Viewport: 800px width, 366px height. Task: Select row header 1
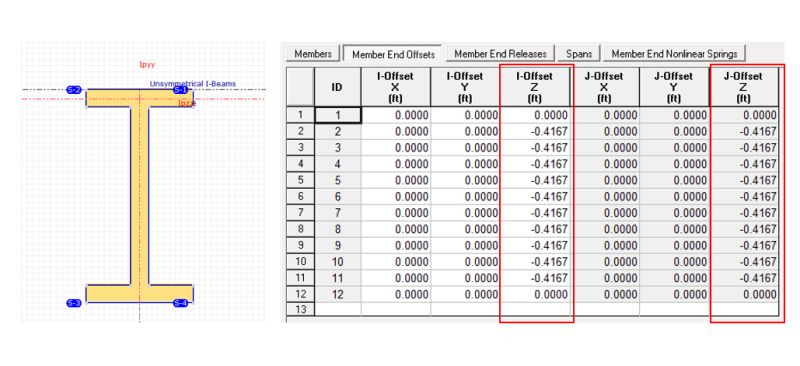click(301, 115)
